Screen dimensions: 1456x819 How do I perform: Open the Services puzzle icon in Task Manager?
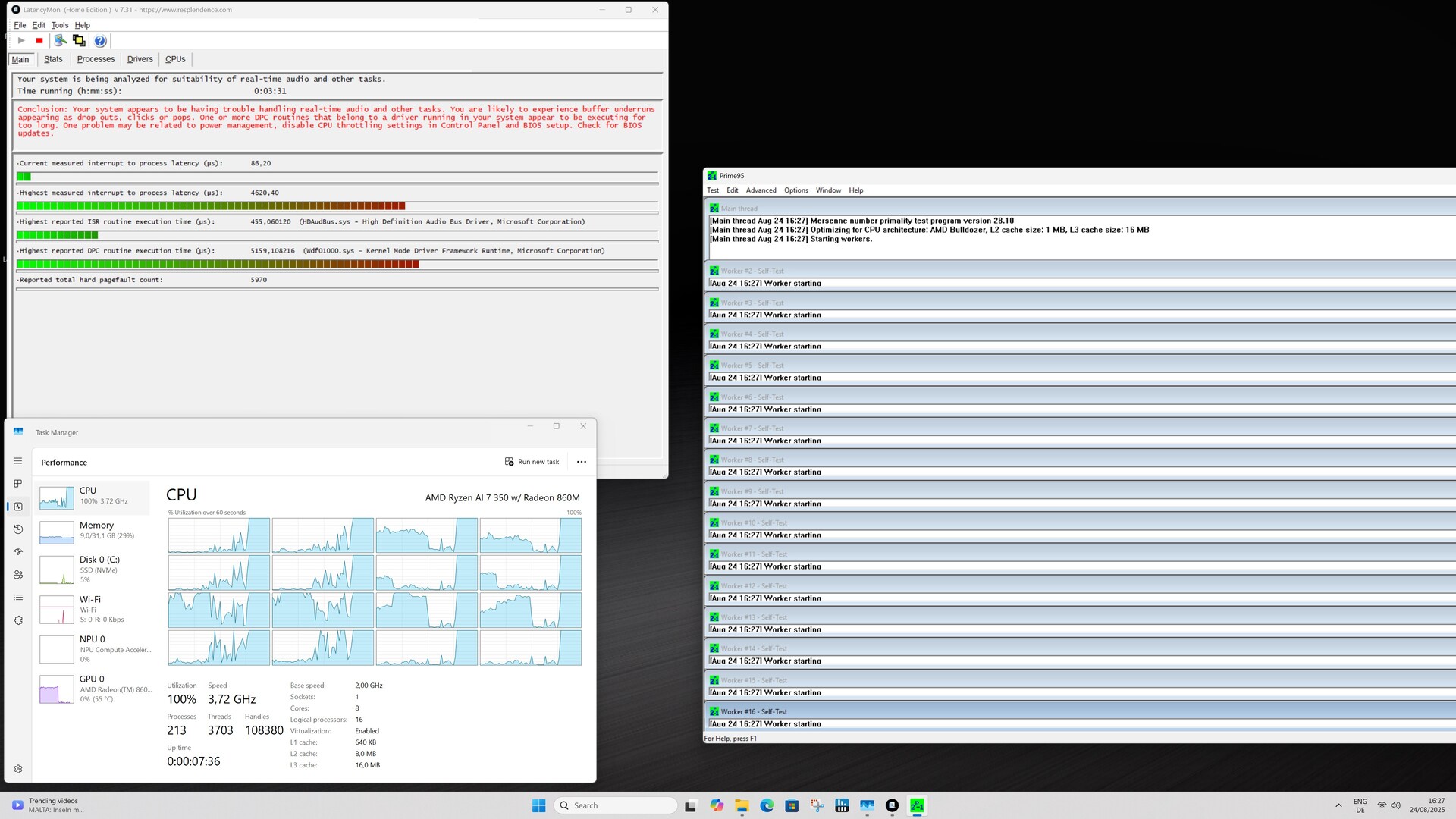click(18, 620)
